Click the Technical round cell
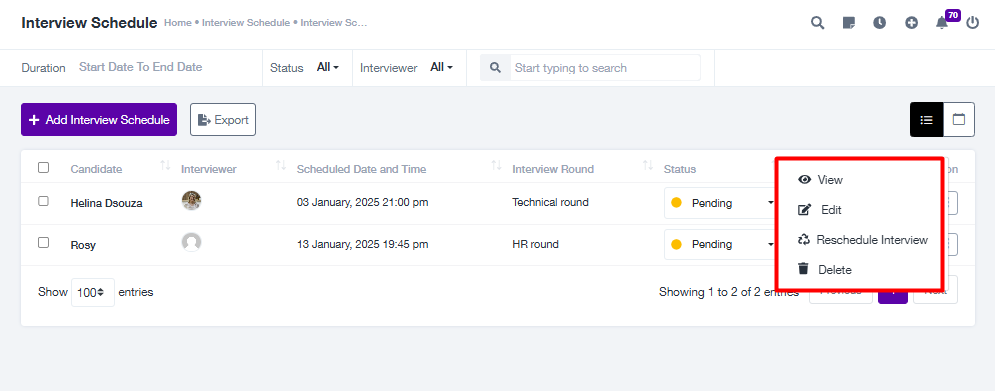This screenshot has height=391, width=995. [550, 202]
